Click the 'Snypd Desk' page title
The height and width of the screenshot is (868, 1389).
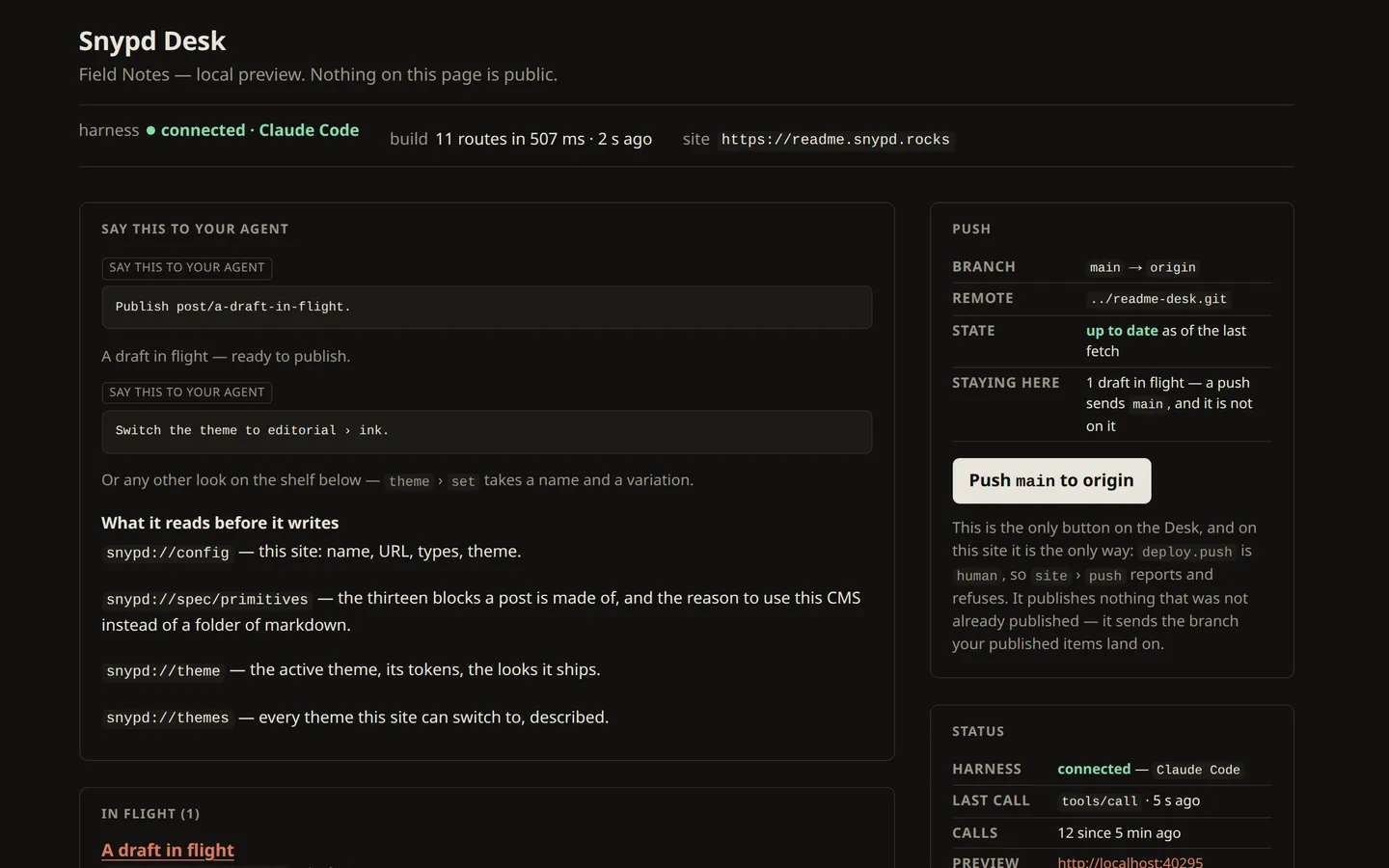(152, 41)
